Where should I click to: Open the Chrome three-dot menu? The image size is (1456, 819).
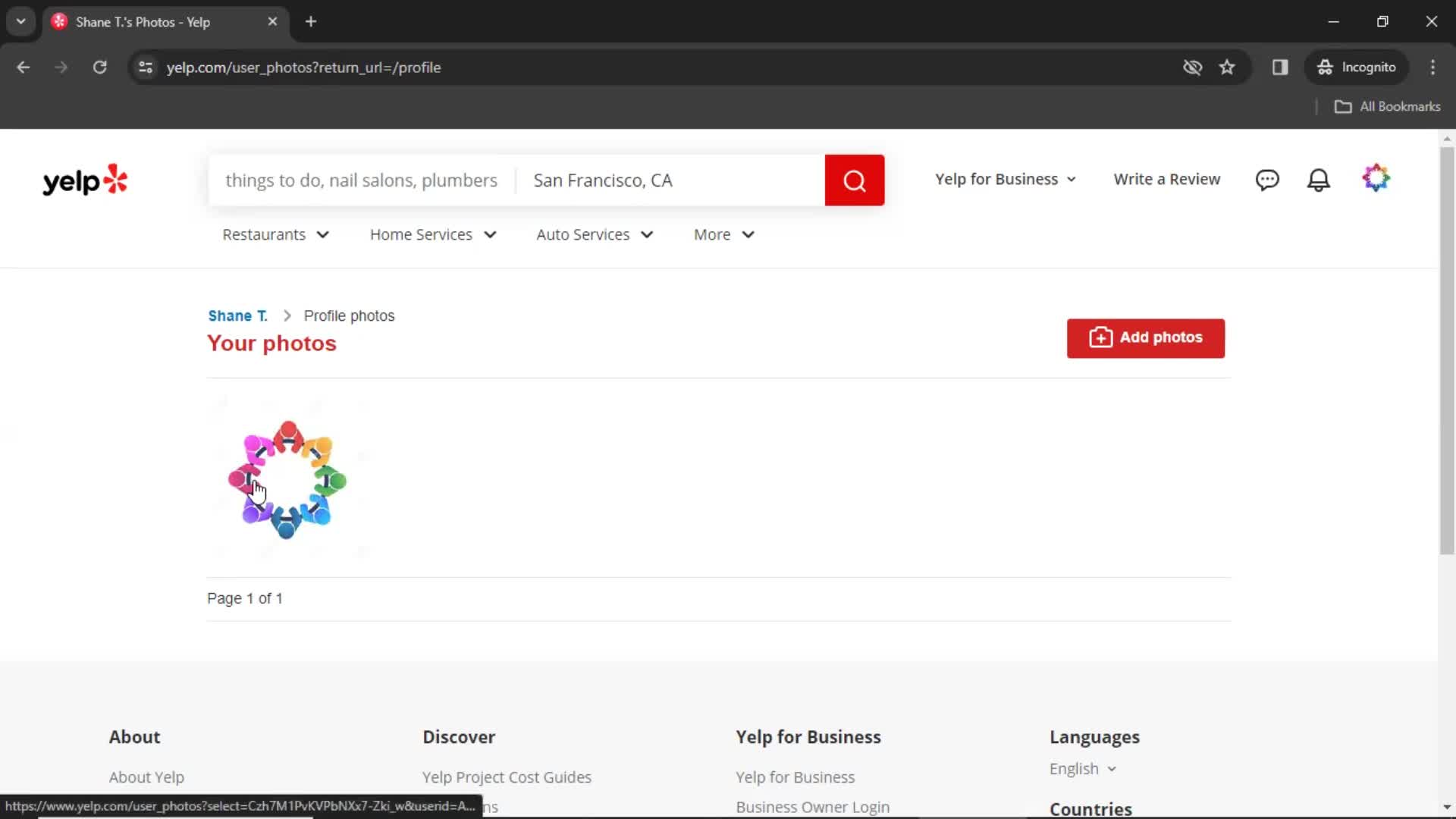(1432, 67)
